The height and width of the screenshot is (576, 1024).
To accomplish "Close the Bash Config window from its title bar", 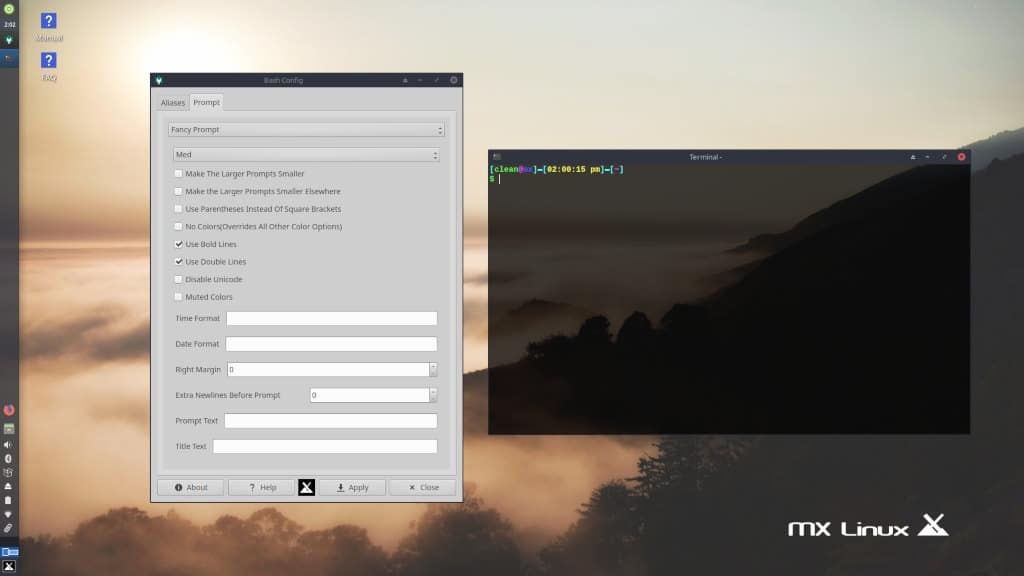I will (x=454, y=80).
